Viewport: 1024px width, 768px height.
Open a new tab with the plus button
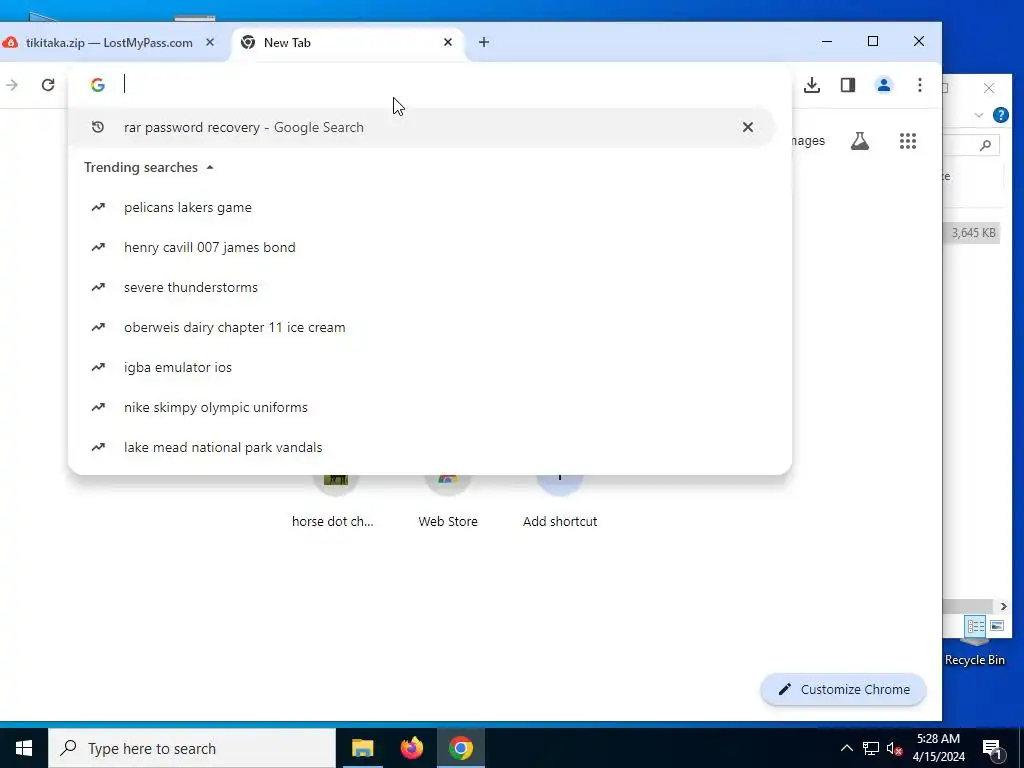484,42
